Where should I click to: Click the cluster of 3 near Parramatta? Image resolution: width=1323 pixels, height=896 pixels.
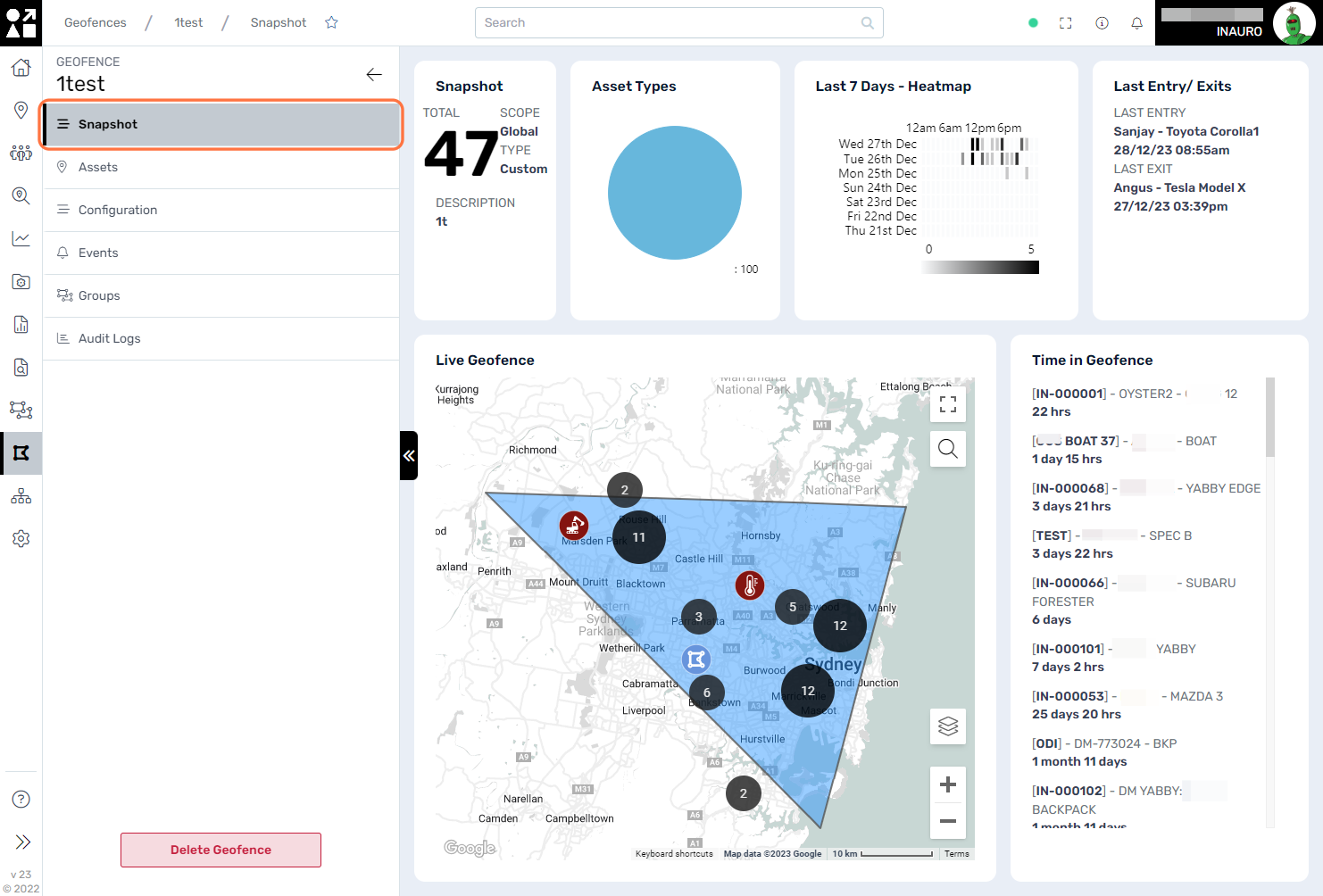699,617
